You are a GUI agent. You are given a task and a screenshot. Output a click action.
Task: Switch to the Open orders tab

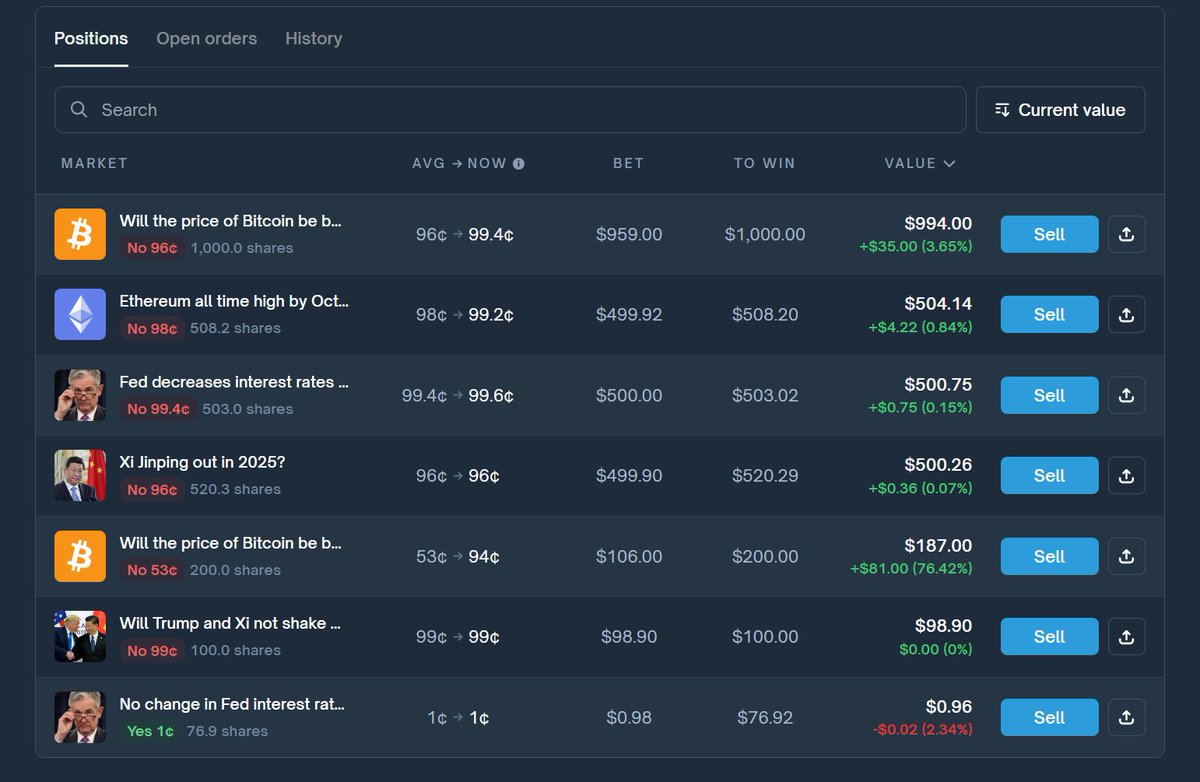[206, 38]
